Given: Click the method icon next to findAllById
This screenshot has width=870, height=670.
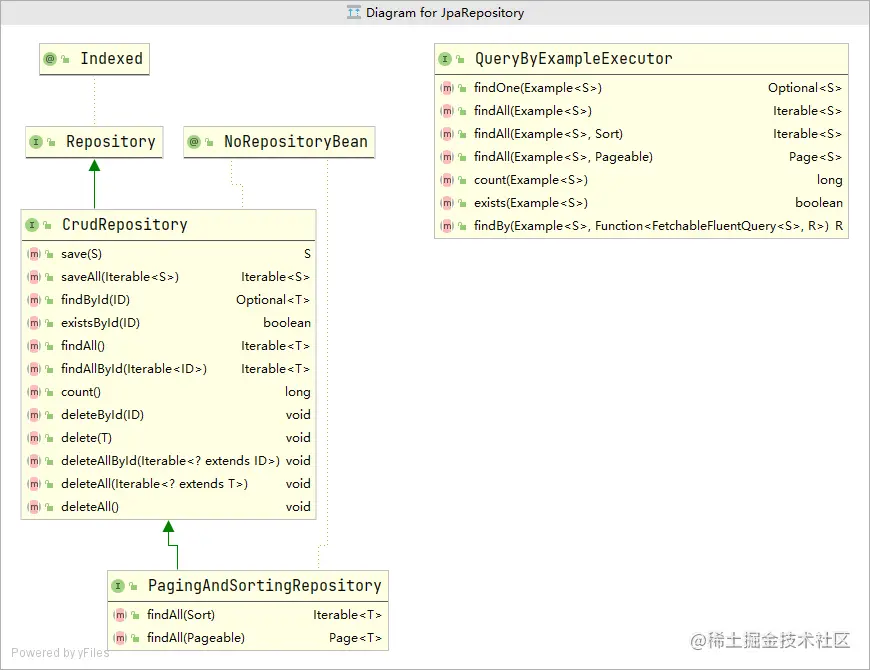Looking at the screenshot, I should [x=34, y=369].
